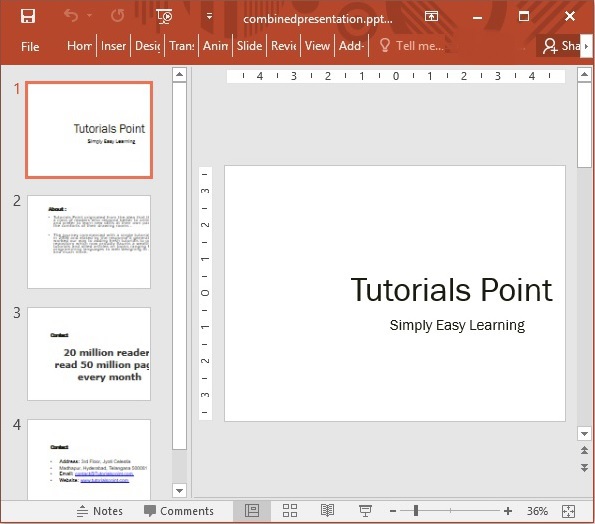This screenshot has width=595, height=524.
Task: Select slide 1 thumbnail Tutorials Point
Action: [x=89, y=130]
